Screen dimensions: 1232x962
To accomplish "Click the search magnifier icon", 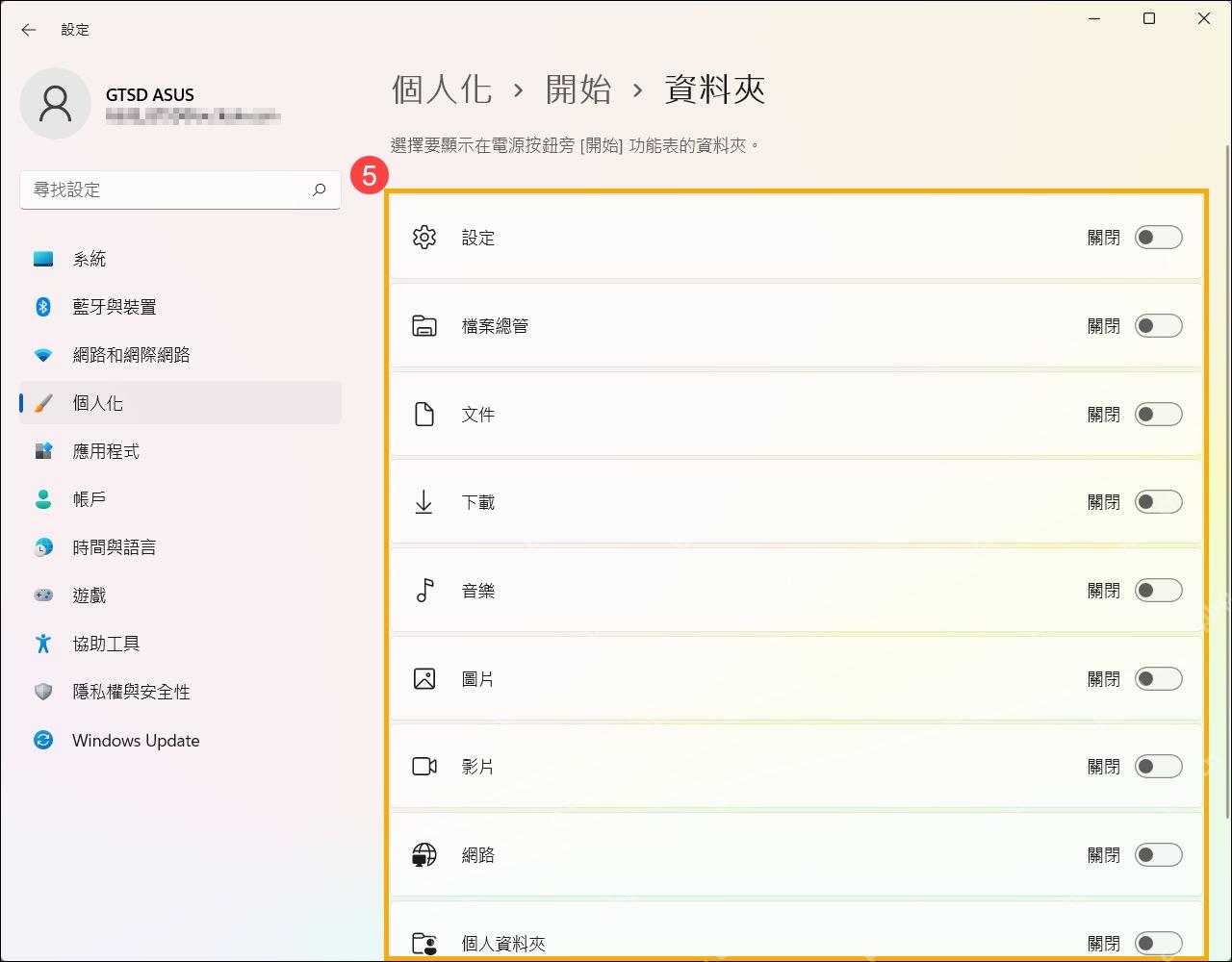I will click(x=320, y=190).
